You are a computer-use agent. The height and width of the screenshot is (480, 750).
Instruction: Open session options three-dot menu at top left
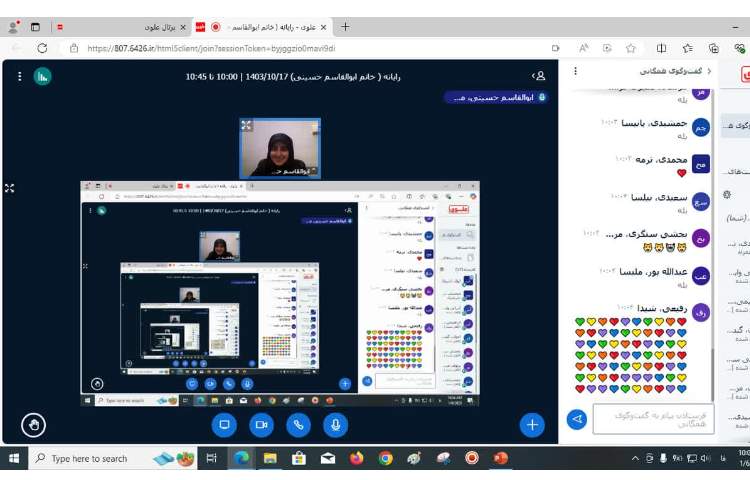tap(18, 76)
